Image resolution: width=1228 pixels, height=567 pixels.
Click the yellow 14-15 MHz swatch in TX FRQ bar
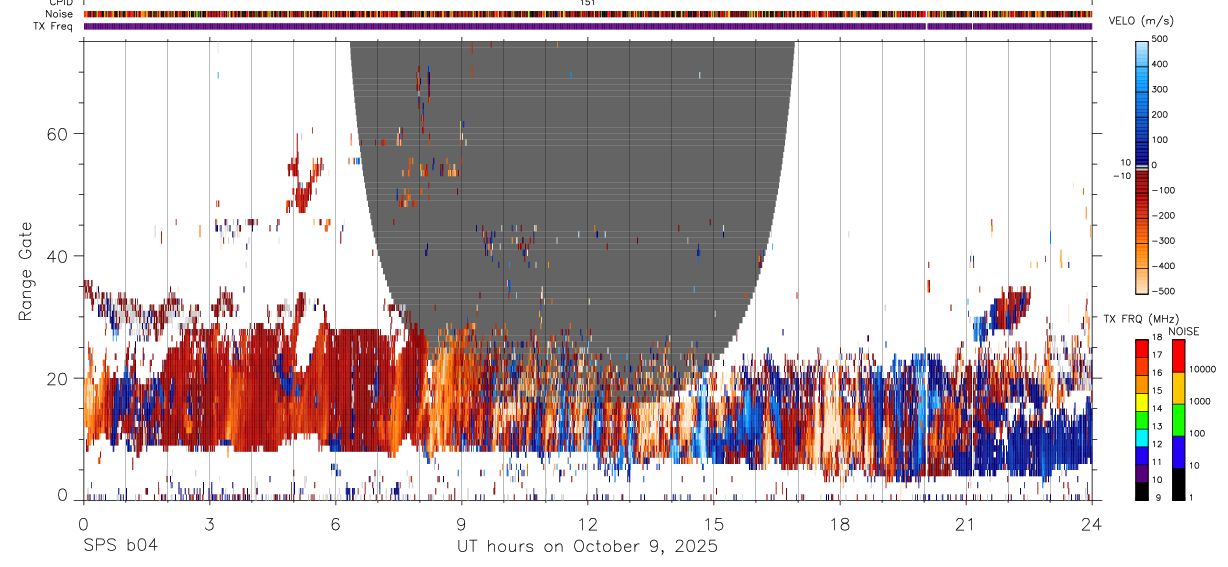pos(1142,402)
